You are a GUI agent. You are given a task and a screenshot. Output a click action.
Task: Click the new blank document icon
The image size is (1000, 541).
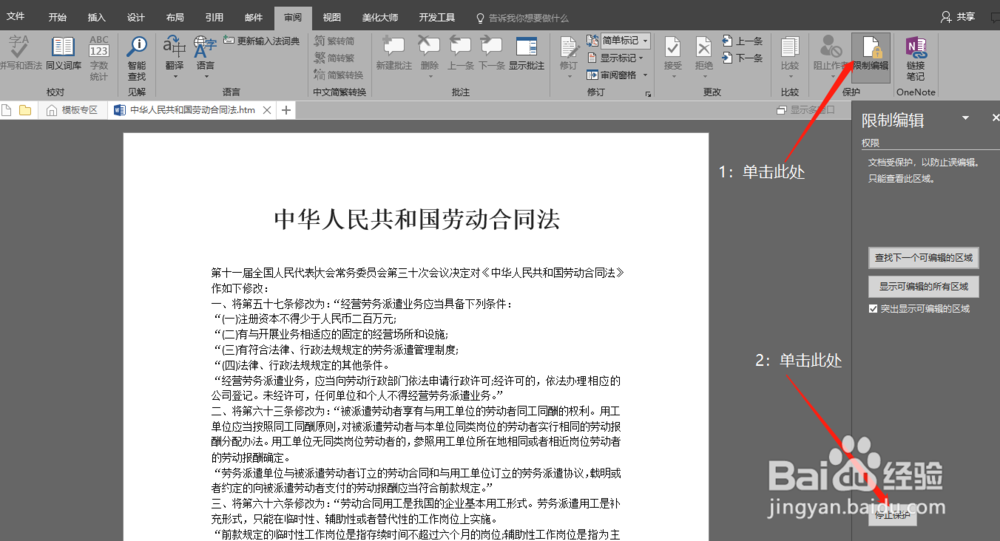click(6, 110)
